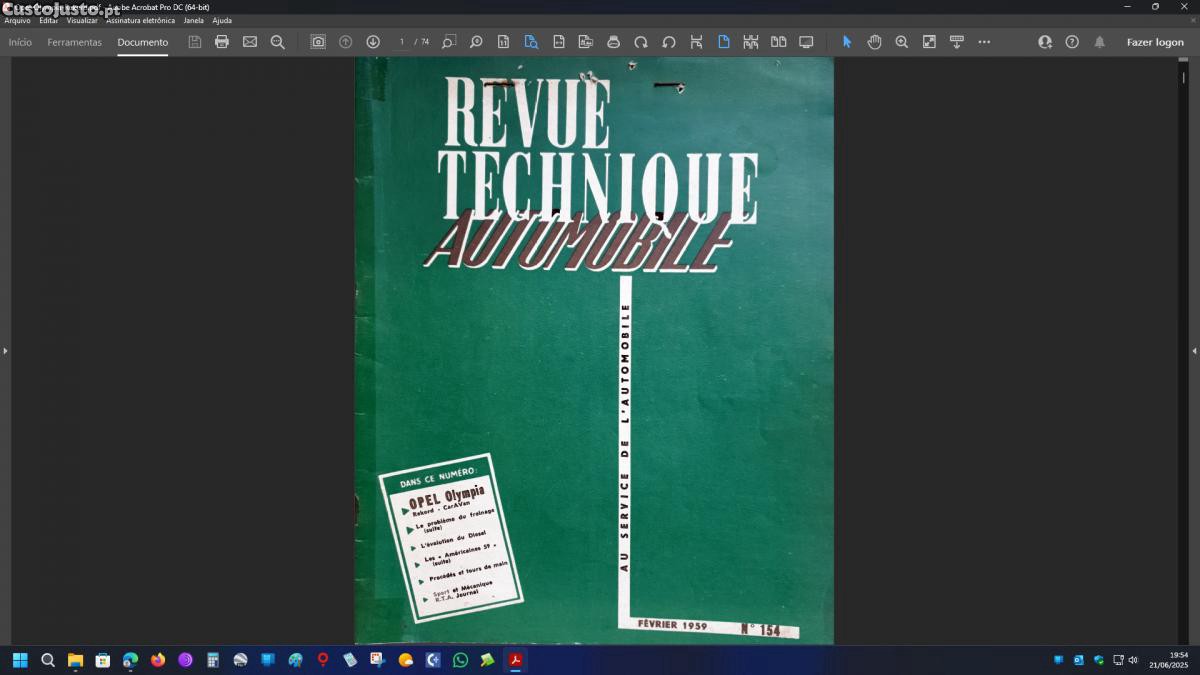Rotate page counterclockwise
The width and height of the screenshot is (1200, 675).
point(669,42)
